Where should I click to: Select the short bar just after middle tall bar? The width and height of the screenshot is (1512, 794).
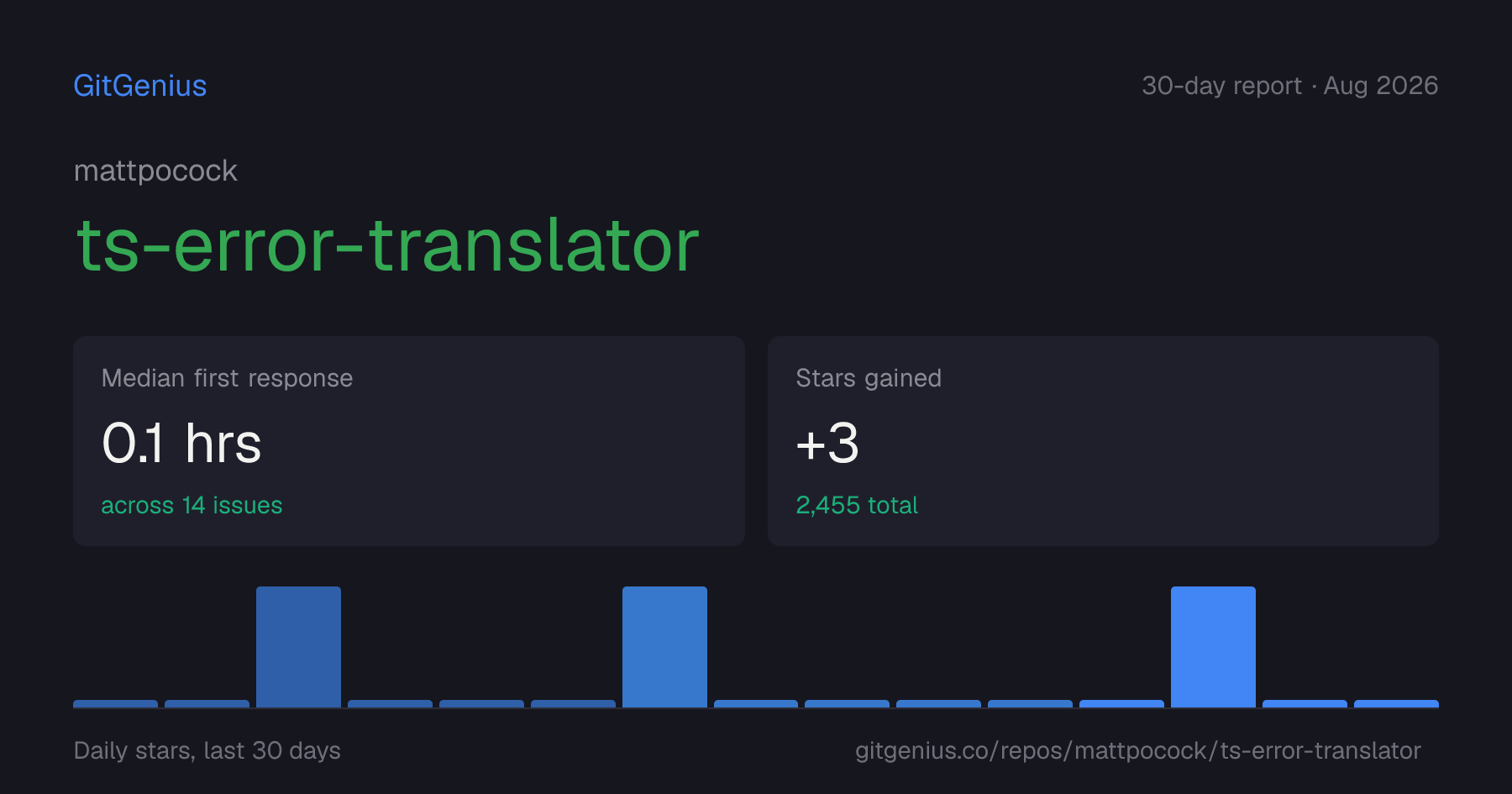[x=756, y=704]
